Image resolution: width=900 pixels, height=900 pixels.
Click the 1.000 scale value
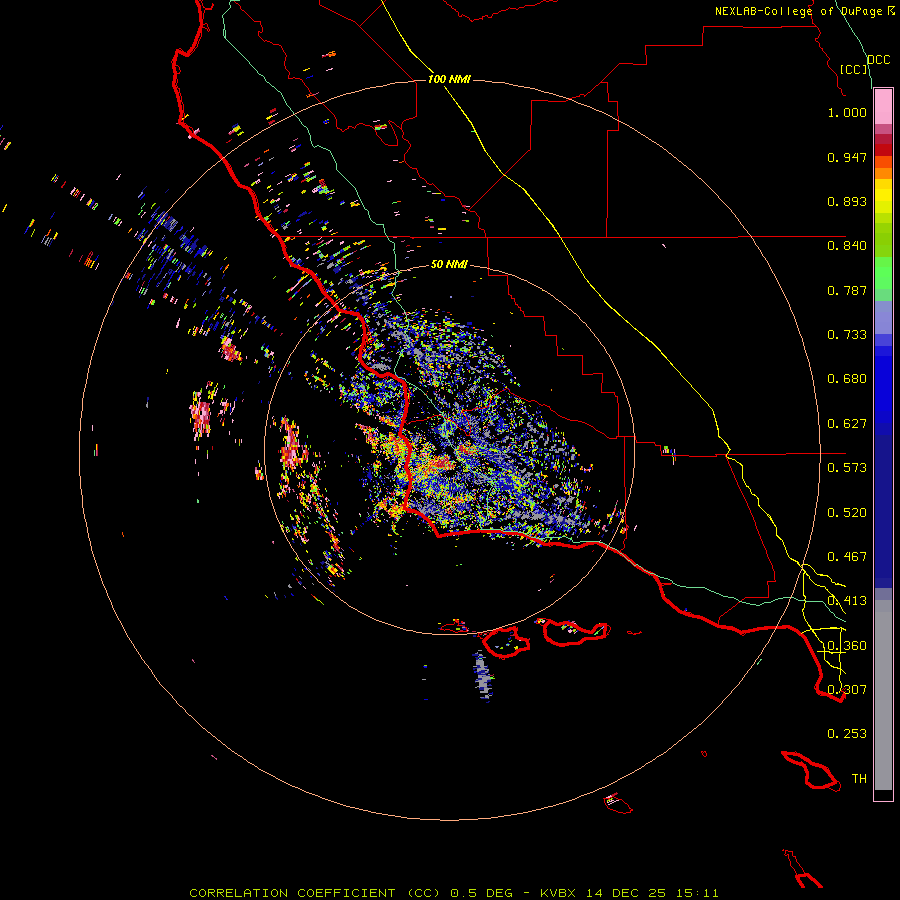tap(847, 112)
